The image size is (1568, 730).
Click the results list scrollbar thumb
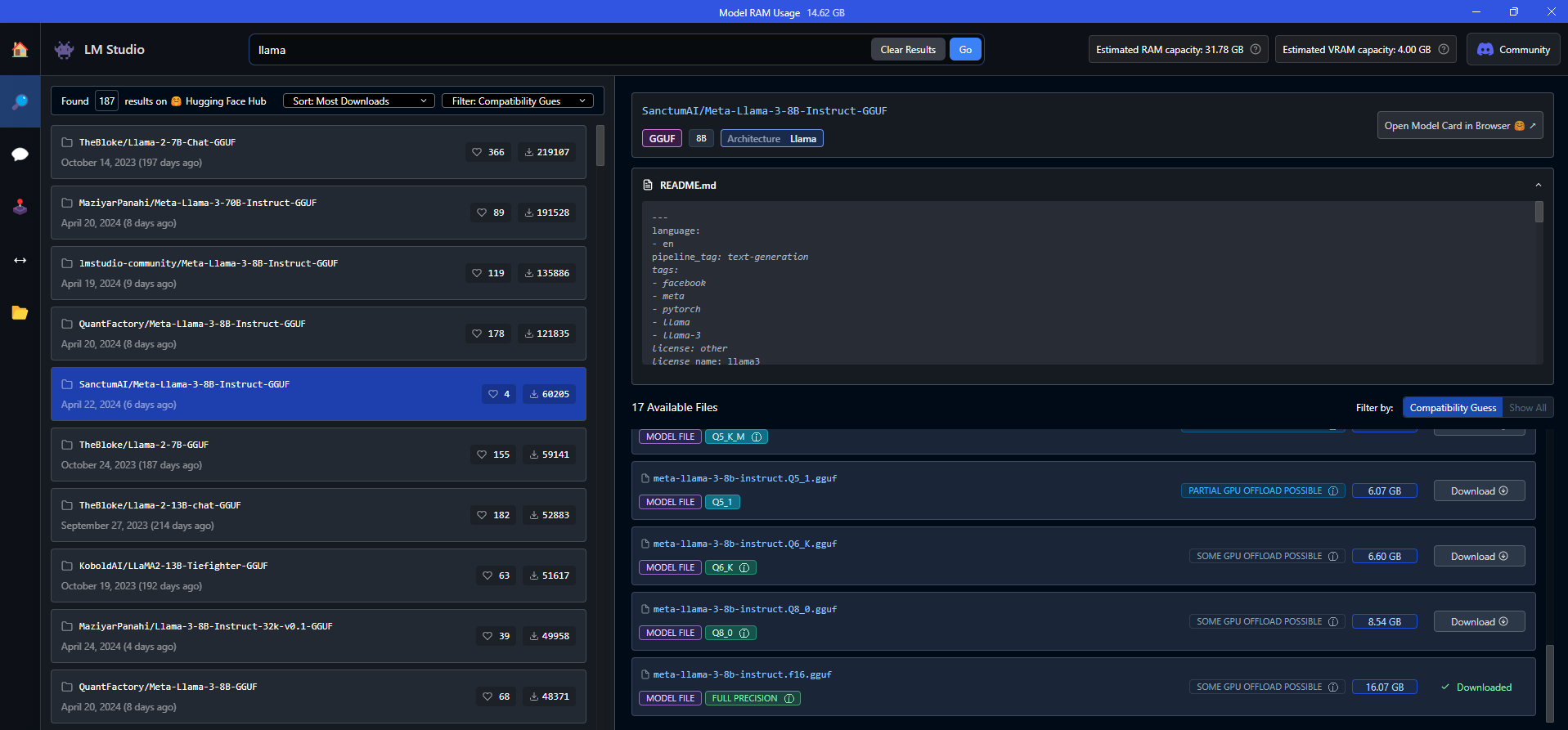pyautogui.click(x=600, y=146)
